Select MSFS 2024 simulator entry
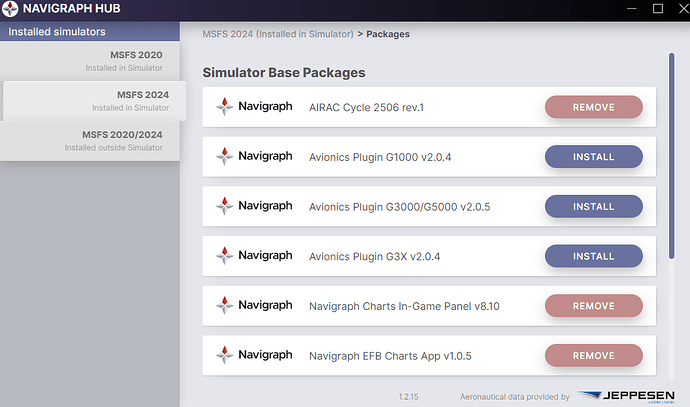This screenshot has width=690, height=407. (92, 100)
